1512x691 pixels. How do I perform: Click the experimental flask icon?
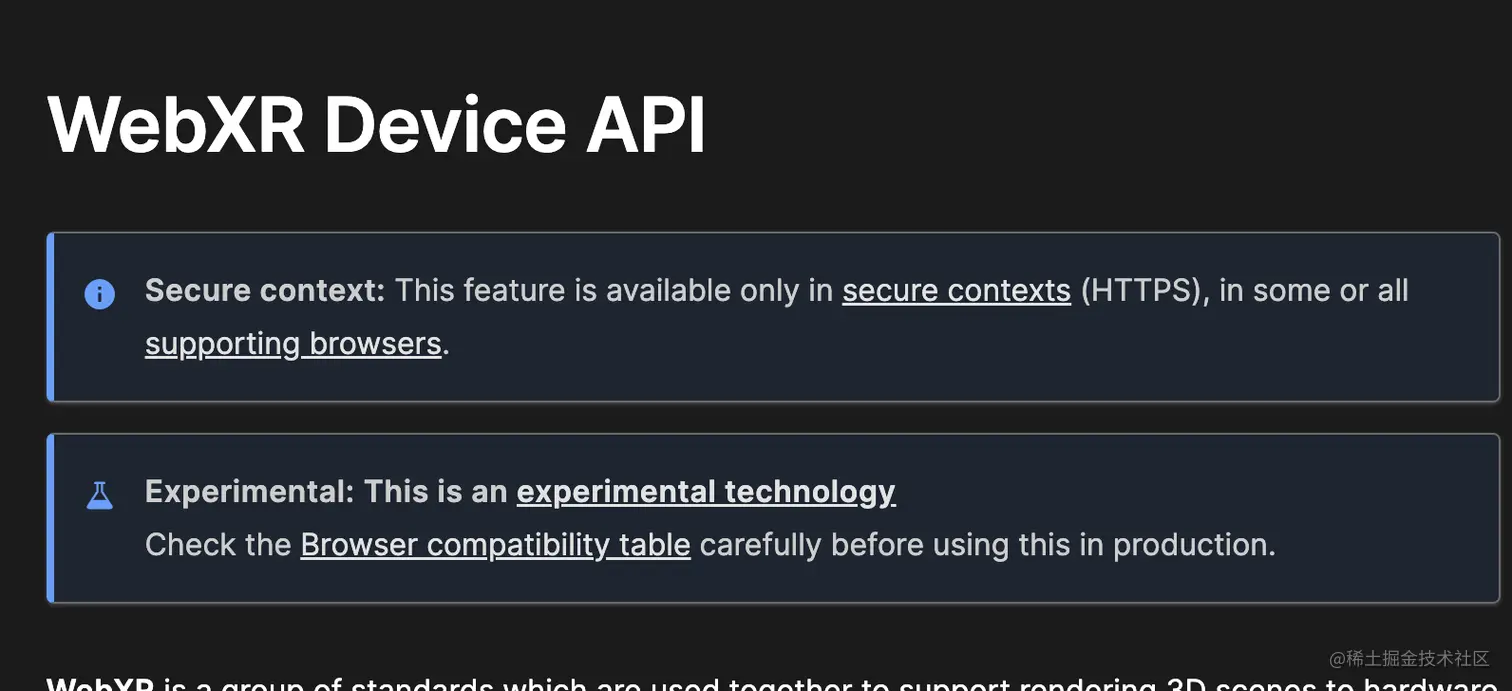coord(99,495)
